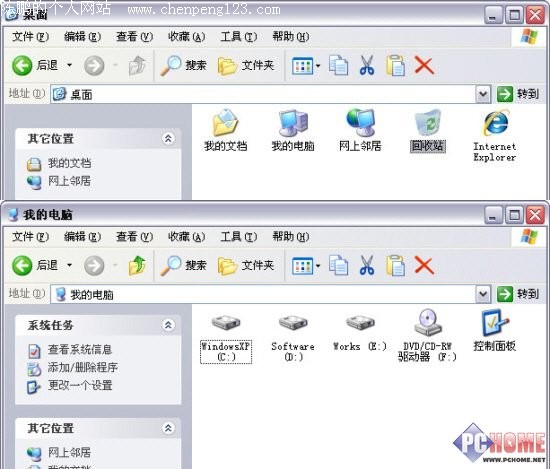Click 转到 Go button in Desktop window
The width and height of the screenshot is (550, 469).
518,94
